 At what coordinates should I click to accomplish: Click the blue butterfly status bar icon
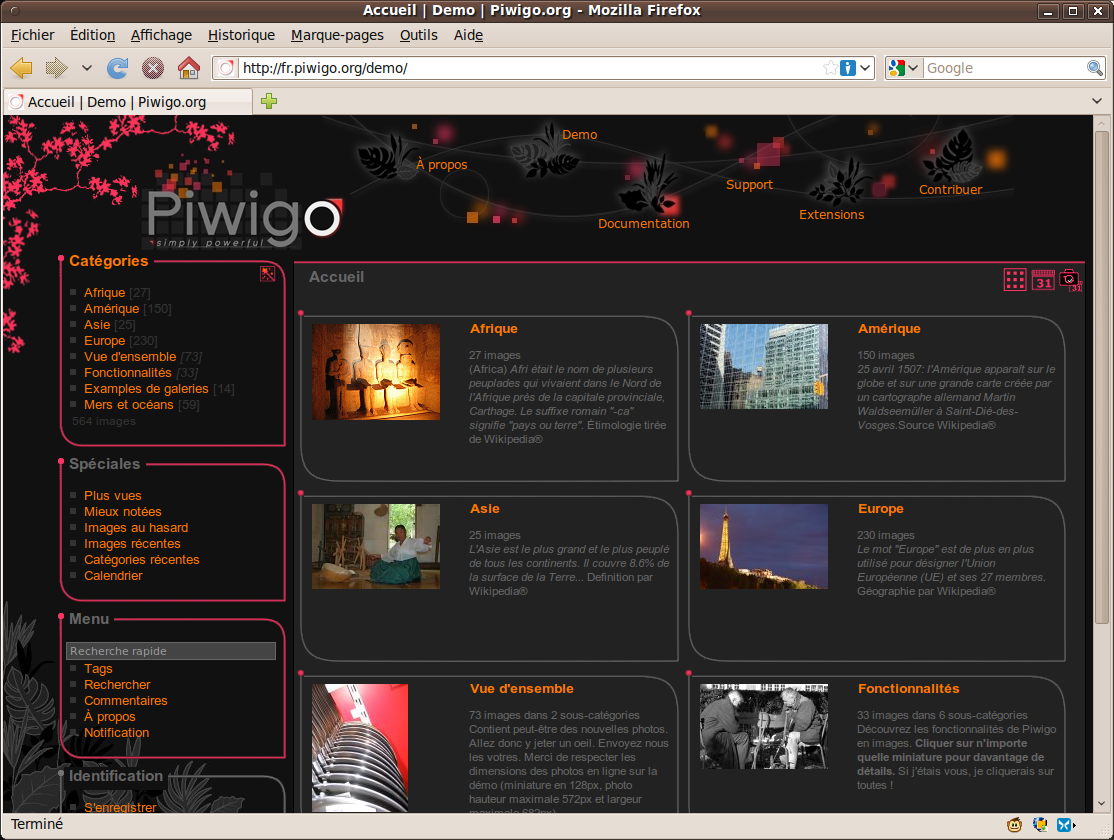click(x=1064, y=824)
